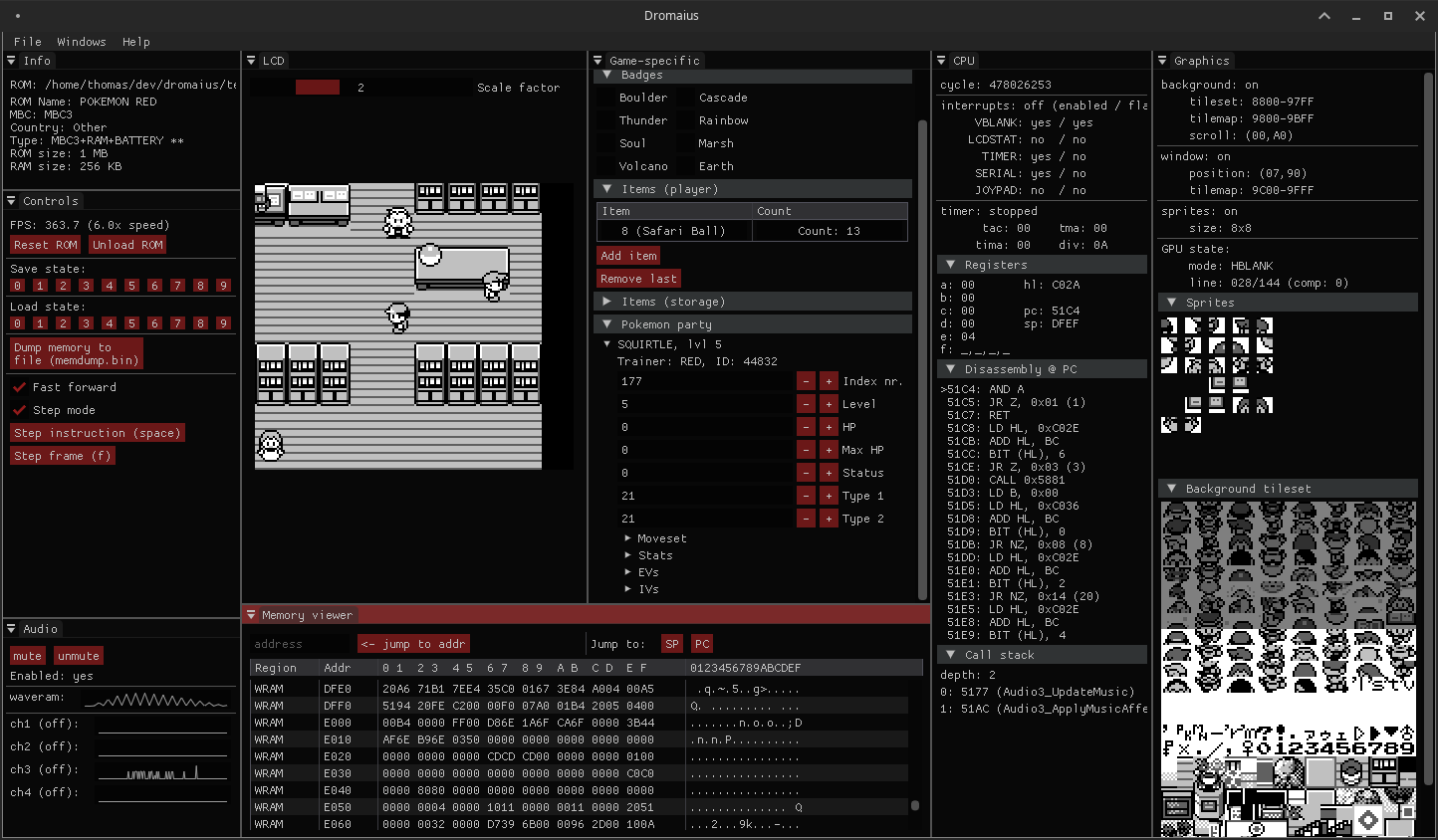This screenshot has width=1438, height=840.
Task: Increase the Index nr. value
Action: pyautogui.click(x=829, y=381)
